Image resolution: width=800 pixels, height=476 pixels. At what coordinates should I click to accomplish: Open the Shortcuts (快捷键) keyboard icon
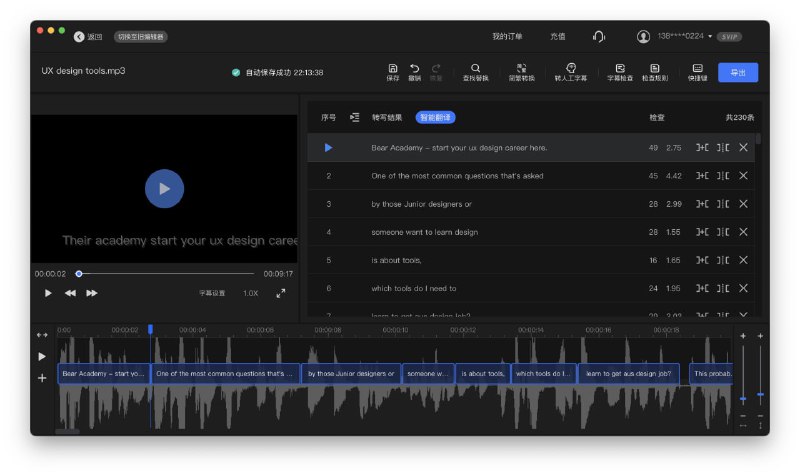point(697,71)
